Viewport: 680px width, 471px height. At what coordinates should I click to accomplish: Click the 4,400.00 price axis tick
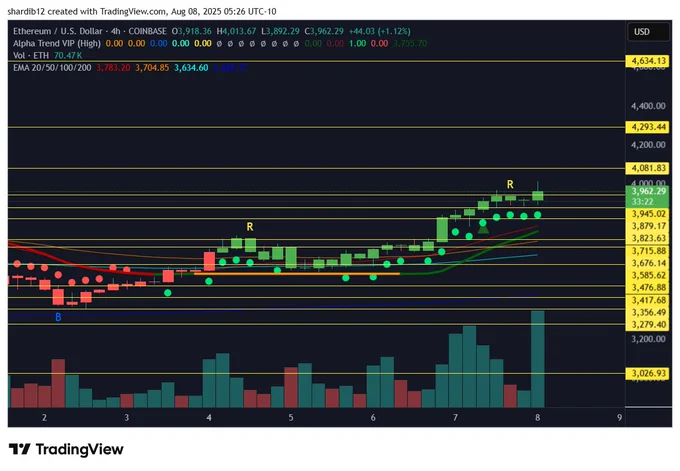(648, 106)
